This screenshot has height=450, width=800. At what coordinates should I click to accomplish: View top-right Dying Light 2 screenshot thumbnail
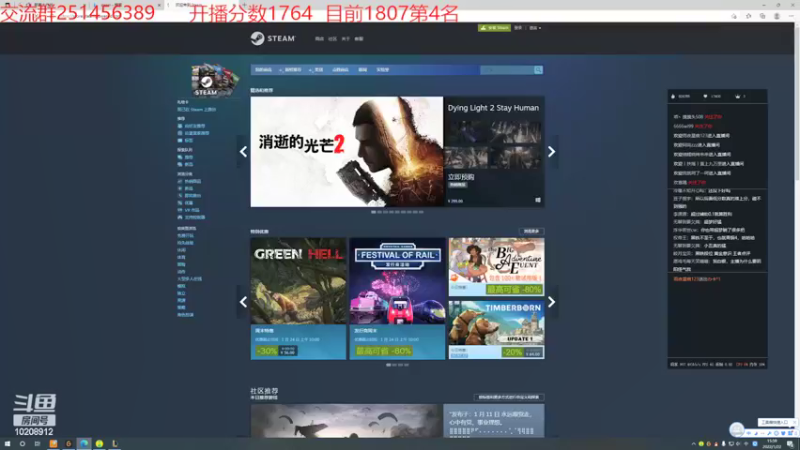coord(517,131)
